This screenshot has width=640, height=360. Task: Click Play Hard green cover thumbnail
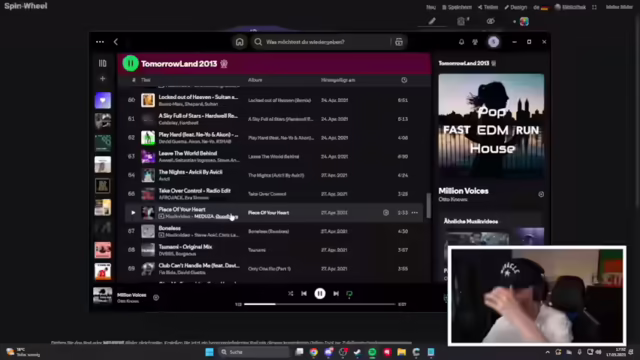point(148,138)
